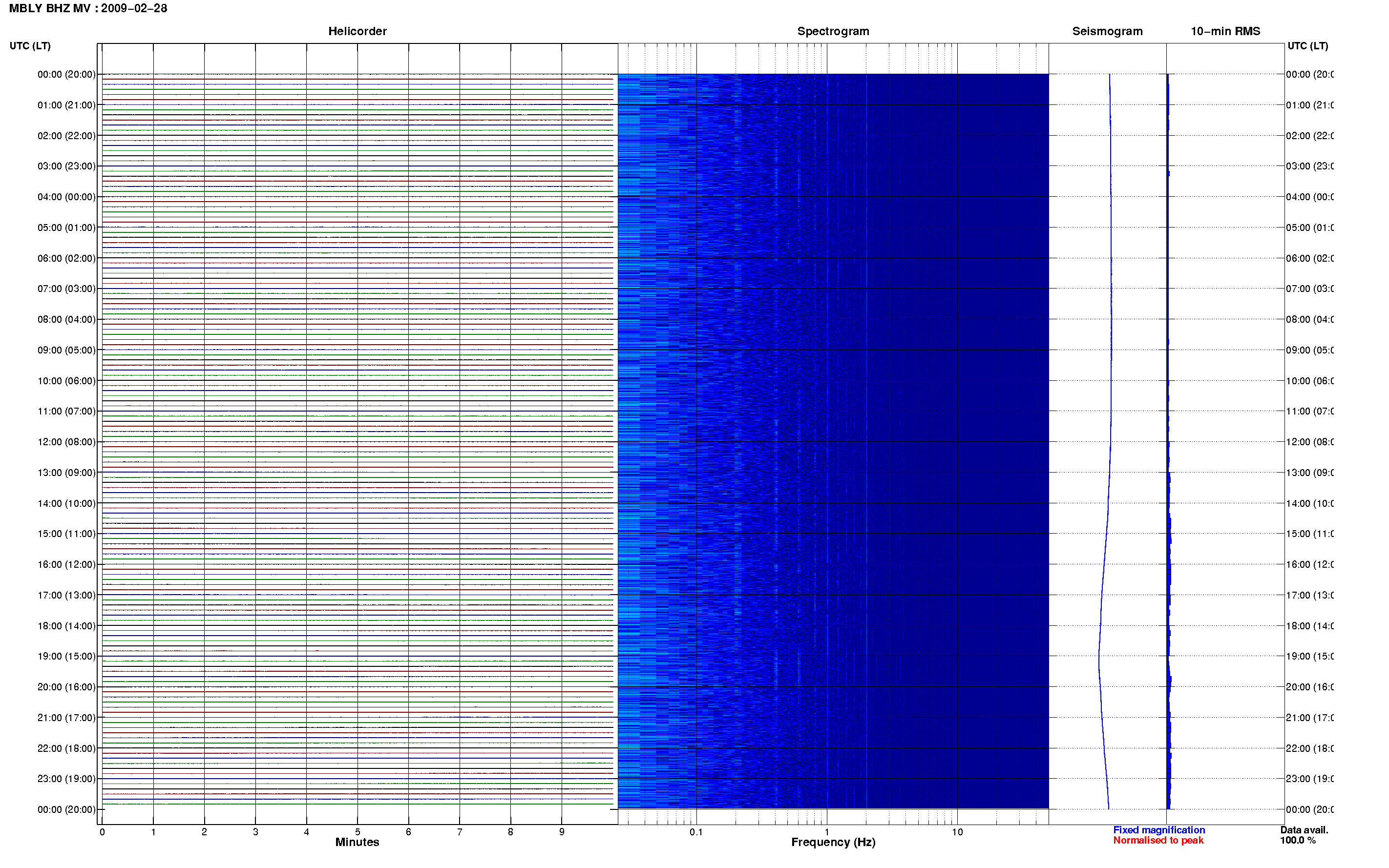Click the top left time label '00:00 (20:00)'
The height and width of the screenshot is (868, 1389).
click(66, 74)
